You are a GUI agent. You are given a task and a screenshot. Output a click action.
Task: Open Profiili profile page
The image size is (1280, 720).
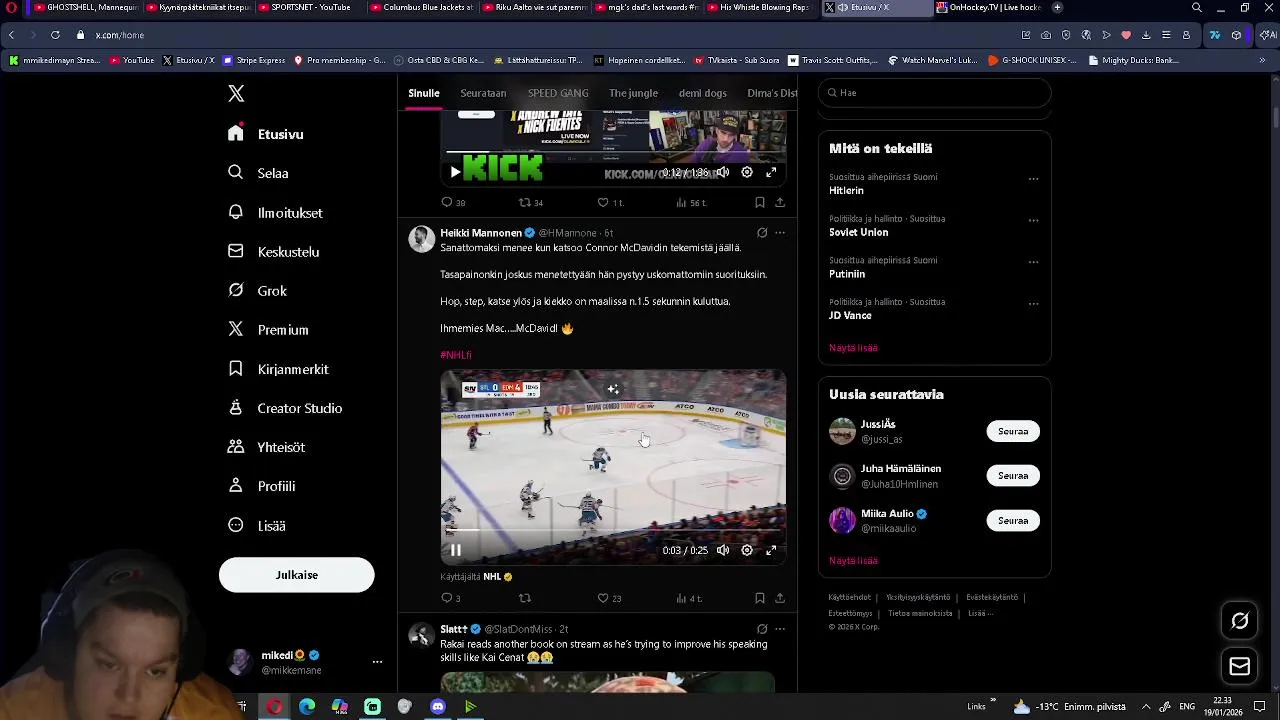261,486
